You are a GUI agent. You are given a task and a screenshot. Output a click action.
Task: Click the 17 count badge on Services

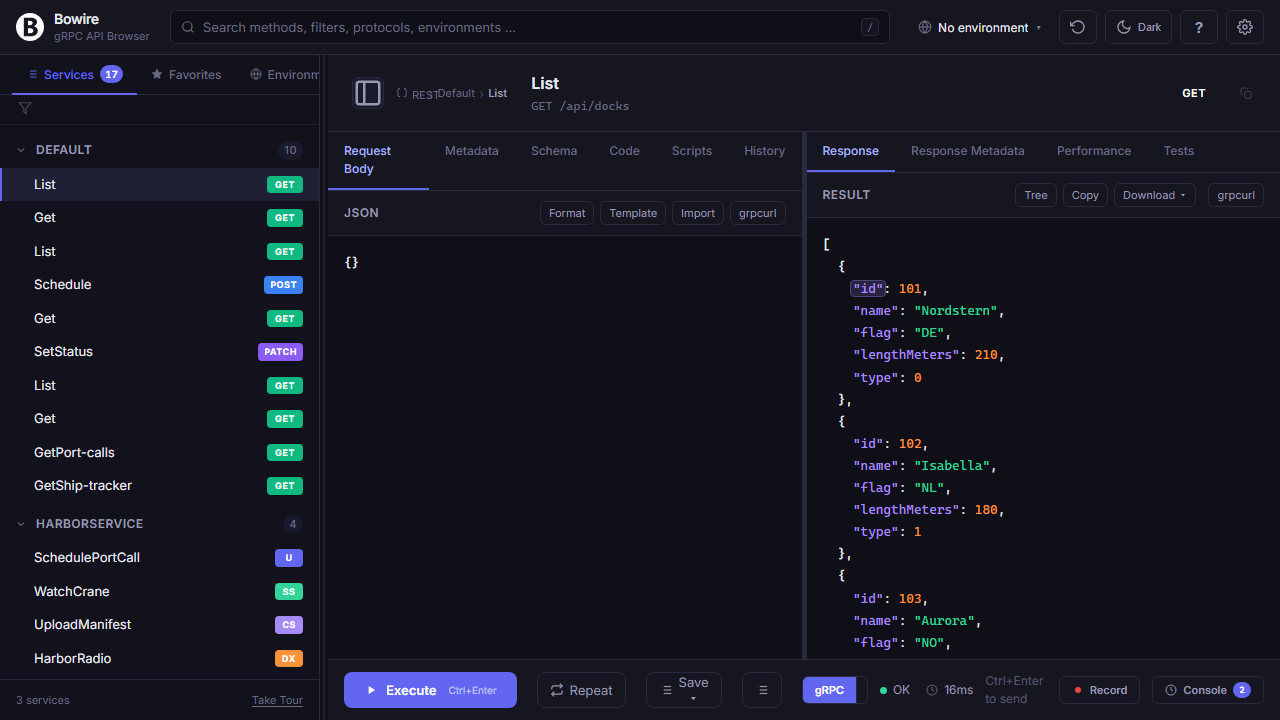pos(111,74)
